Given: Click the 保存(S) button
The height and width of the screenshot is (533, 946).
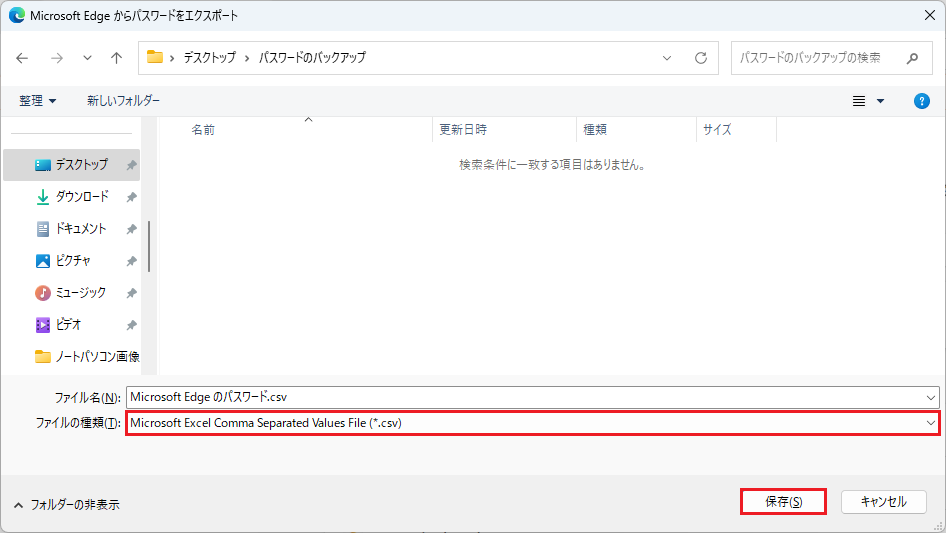Looking at the screenshot, I should pos(783,502).
